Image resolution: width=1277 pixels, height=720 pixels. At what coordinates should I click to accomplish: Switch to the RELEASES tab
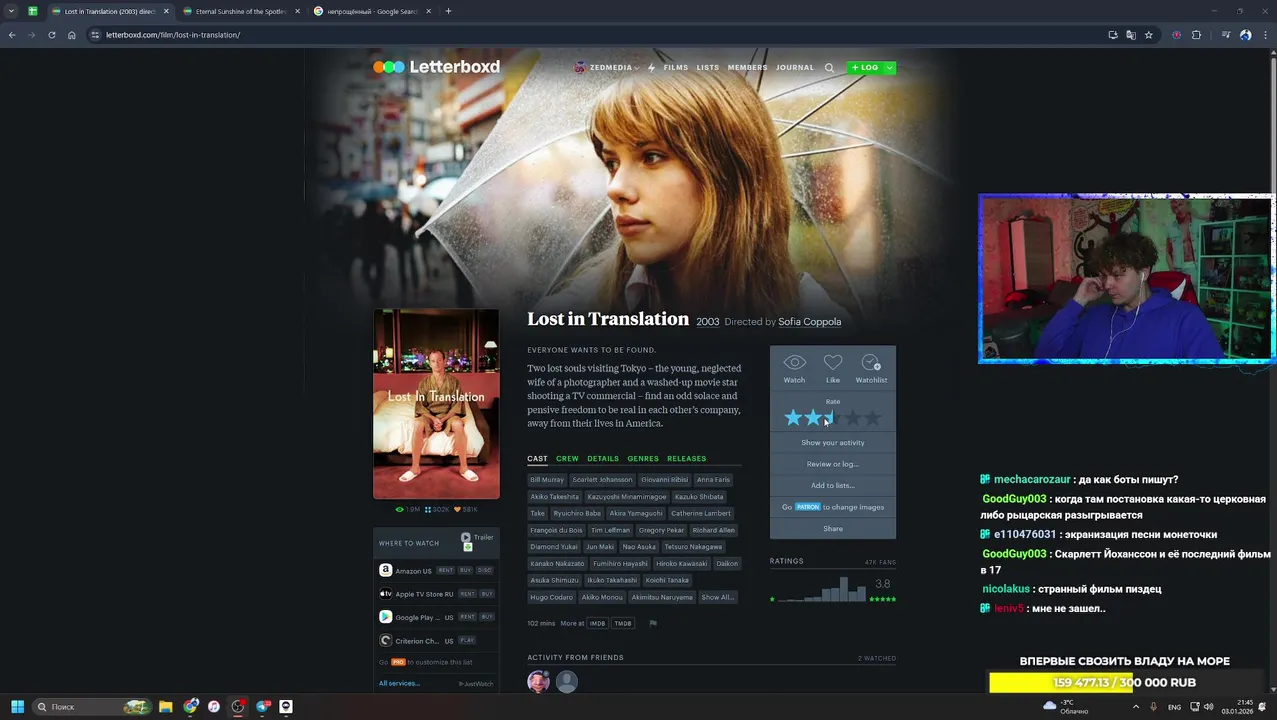tap(686, 458)
